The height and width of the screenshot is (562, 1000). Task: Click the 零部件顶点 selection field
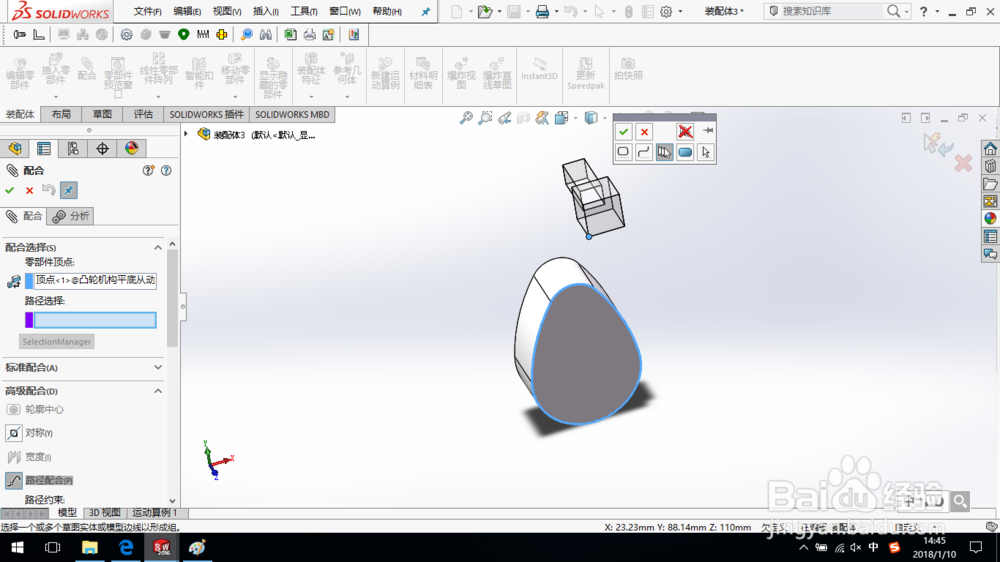[x=95, y=280]
